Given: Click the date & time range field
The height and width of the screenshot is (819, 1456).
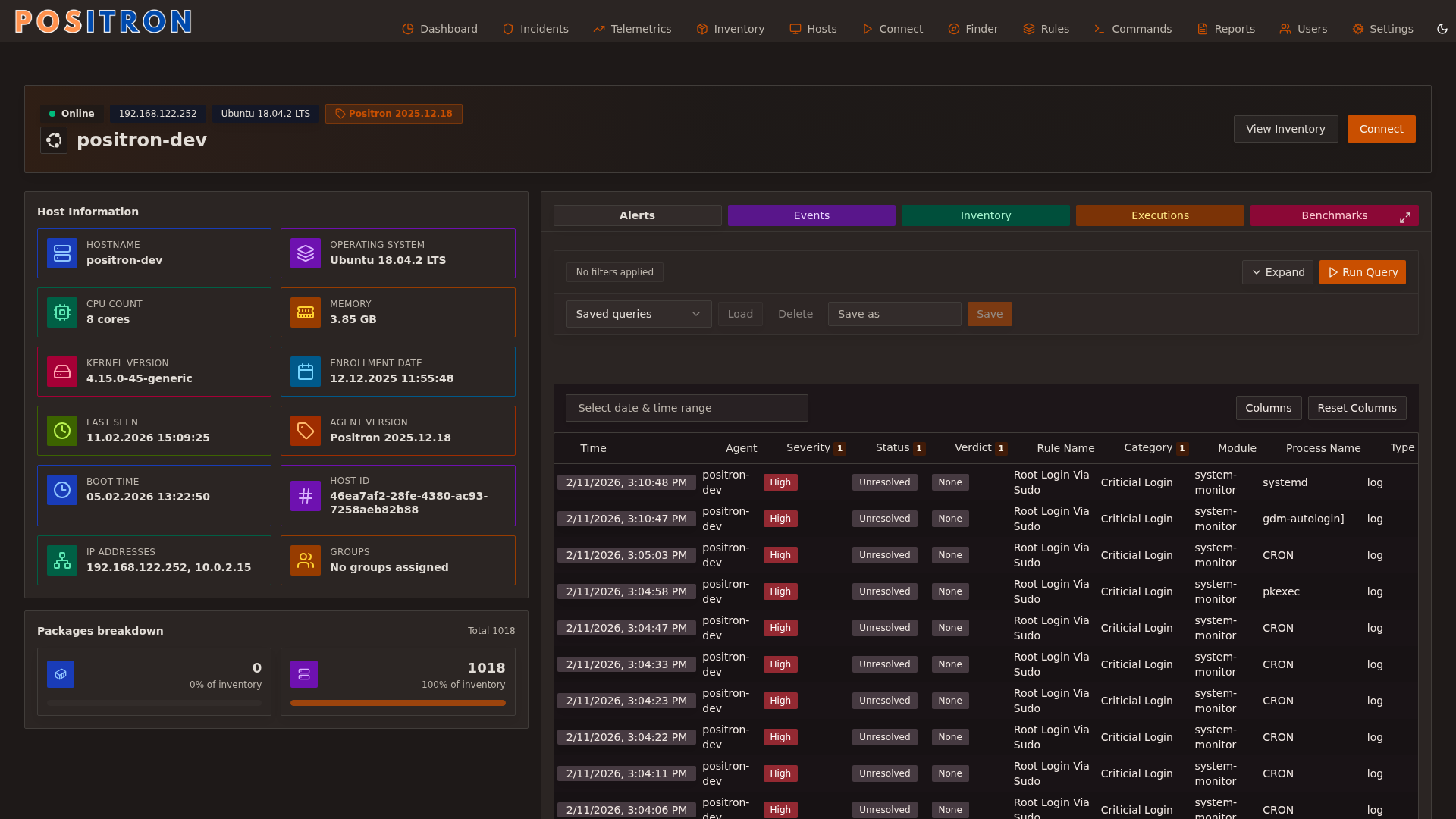Looking at the screenshot, I should (x=686, y=408).
